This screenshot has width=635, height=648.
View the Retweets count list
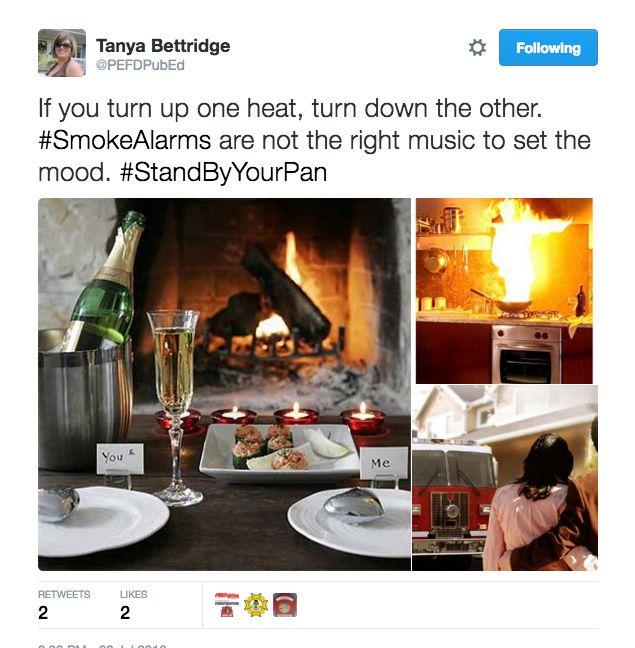tap(64, 605)
